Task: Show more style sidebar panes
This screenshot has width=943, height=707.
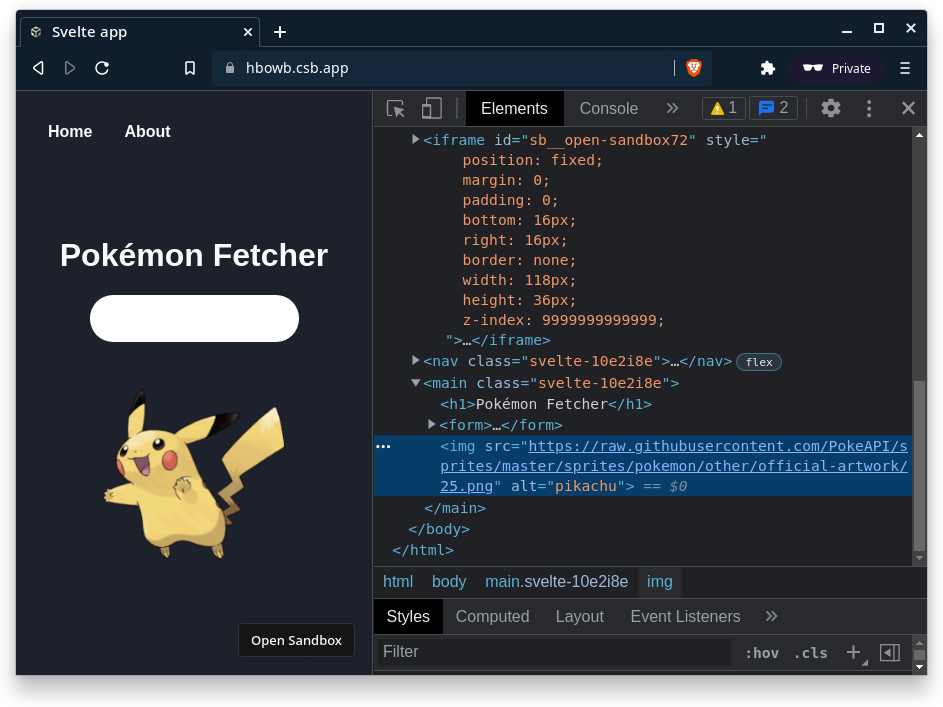Action: pyautogui.click(x=772, y=617)
